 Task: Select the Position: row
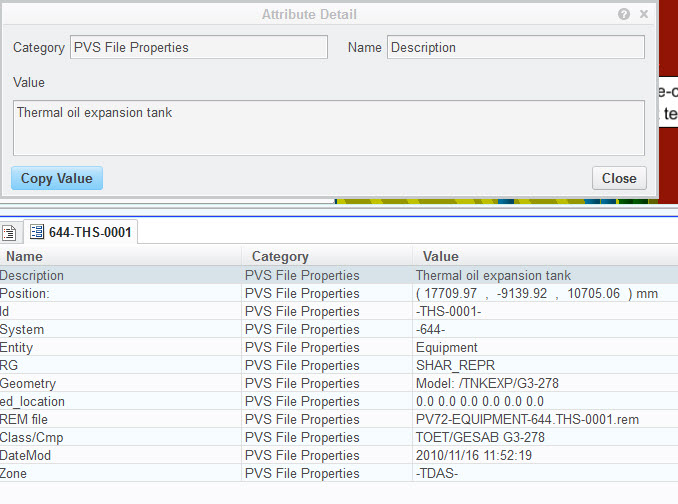339,293
